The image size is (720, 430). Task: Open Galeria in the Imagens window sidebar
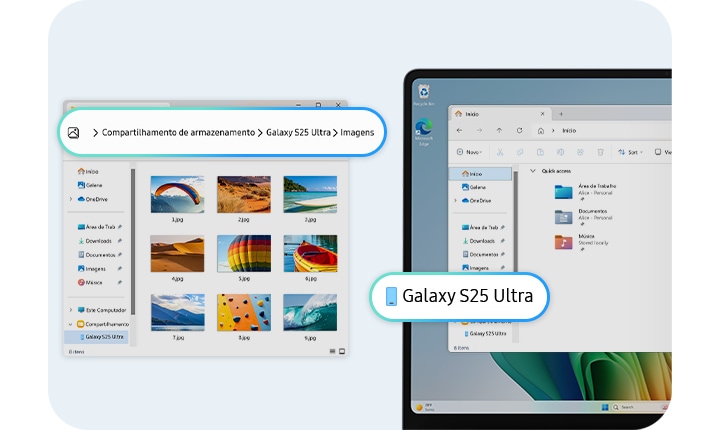point(90,185)
